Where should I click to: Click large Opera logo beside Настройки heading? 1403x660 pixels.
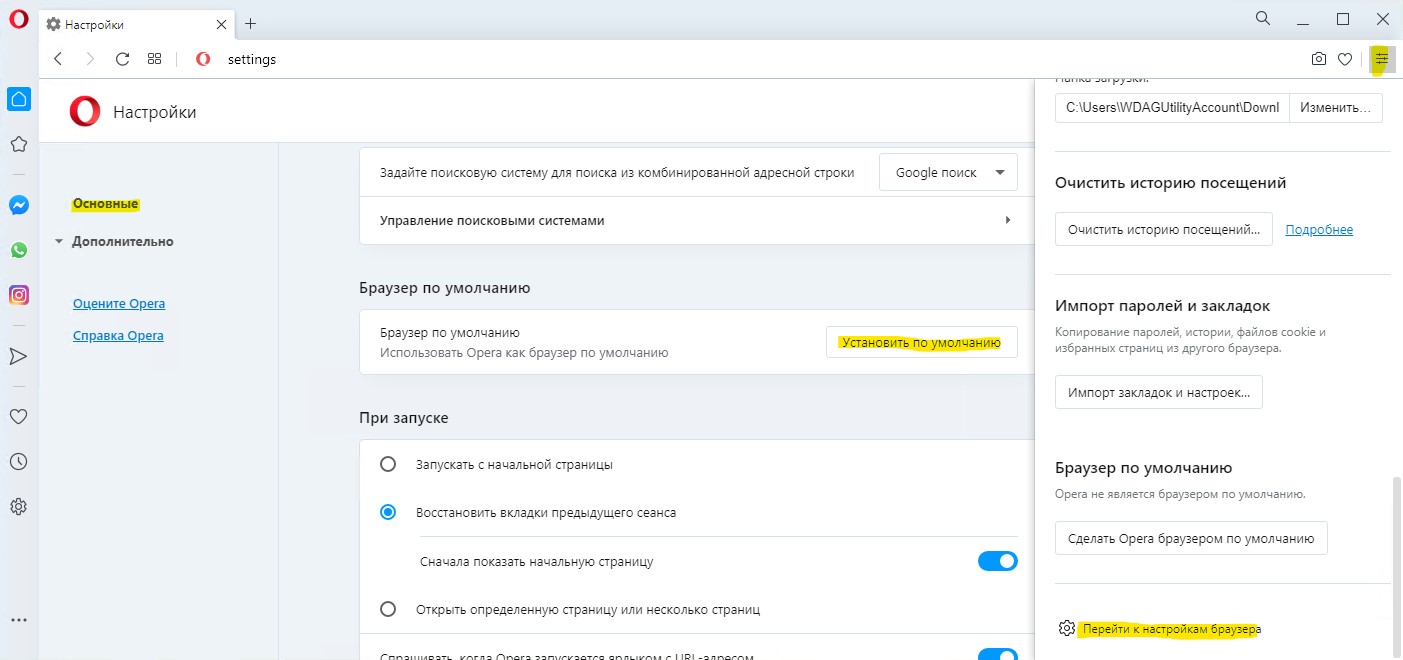click(85, 112)
